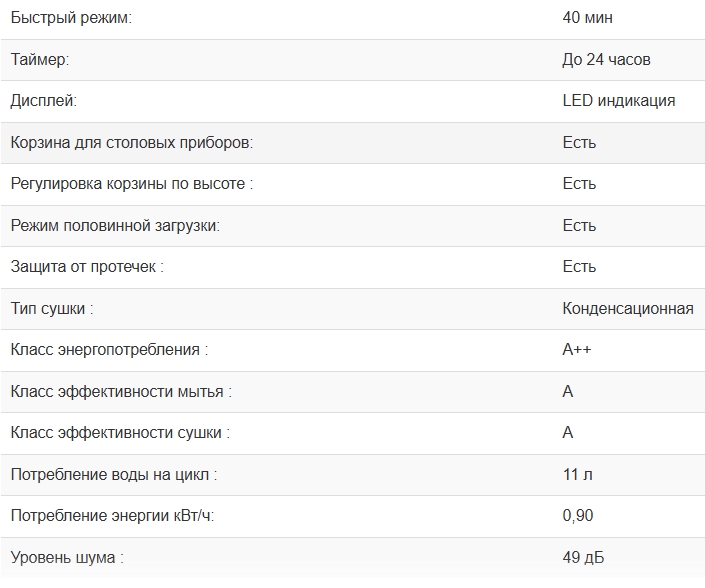The image size is (705, 588).
Task: Click "Регулировка корзины по высоте" label
Action: click(x=132, y=184)
